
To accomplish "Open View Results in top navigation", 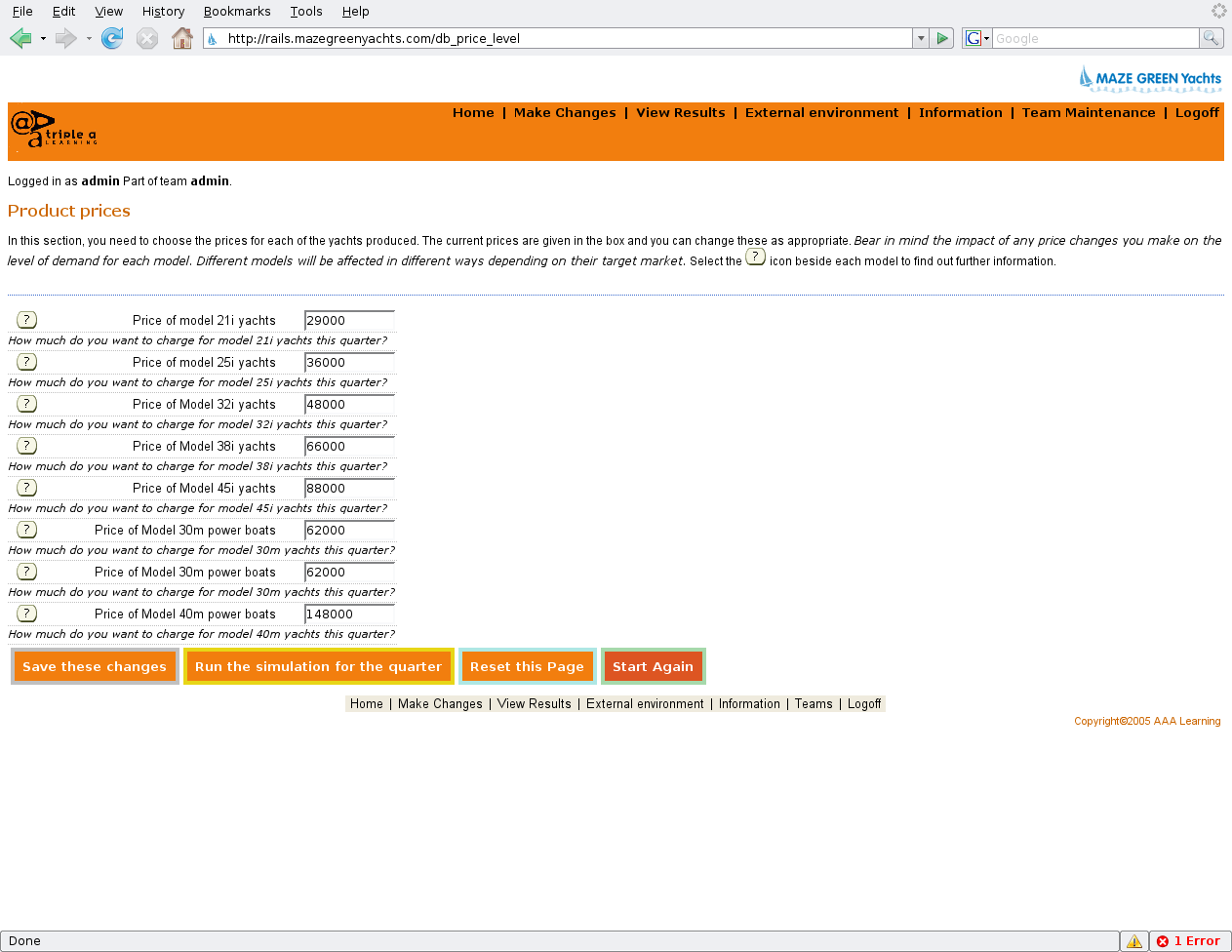I will 680,113.
